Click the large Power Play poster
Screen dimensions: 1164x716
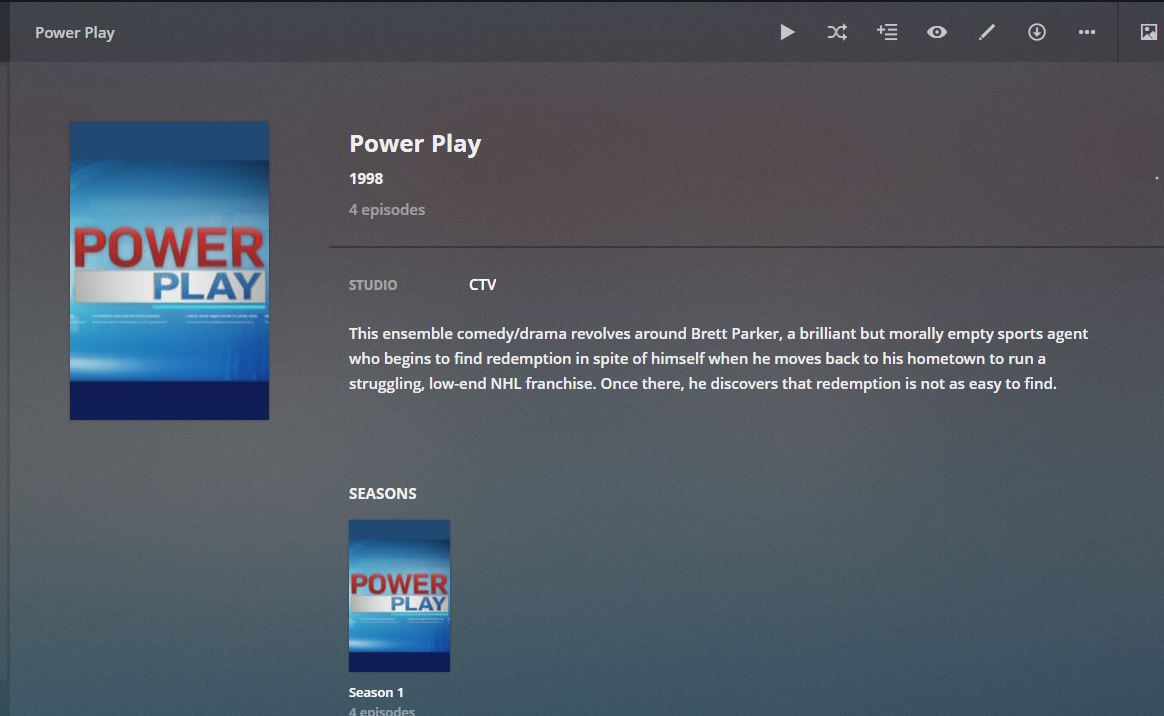coord(169,271)
